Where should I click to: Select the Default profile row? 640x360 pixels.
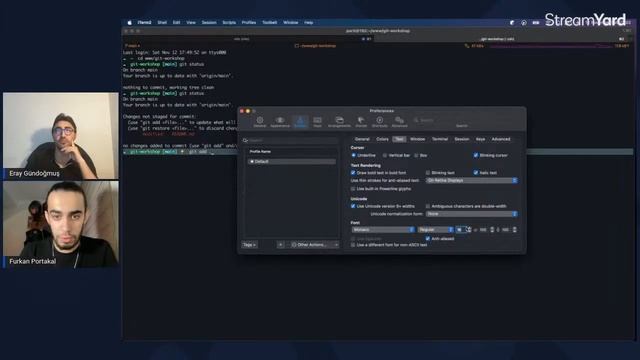click(x=291, y=162)
